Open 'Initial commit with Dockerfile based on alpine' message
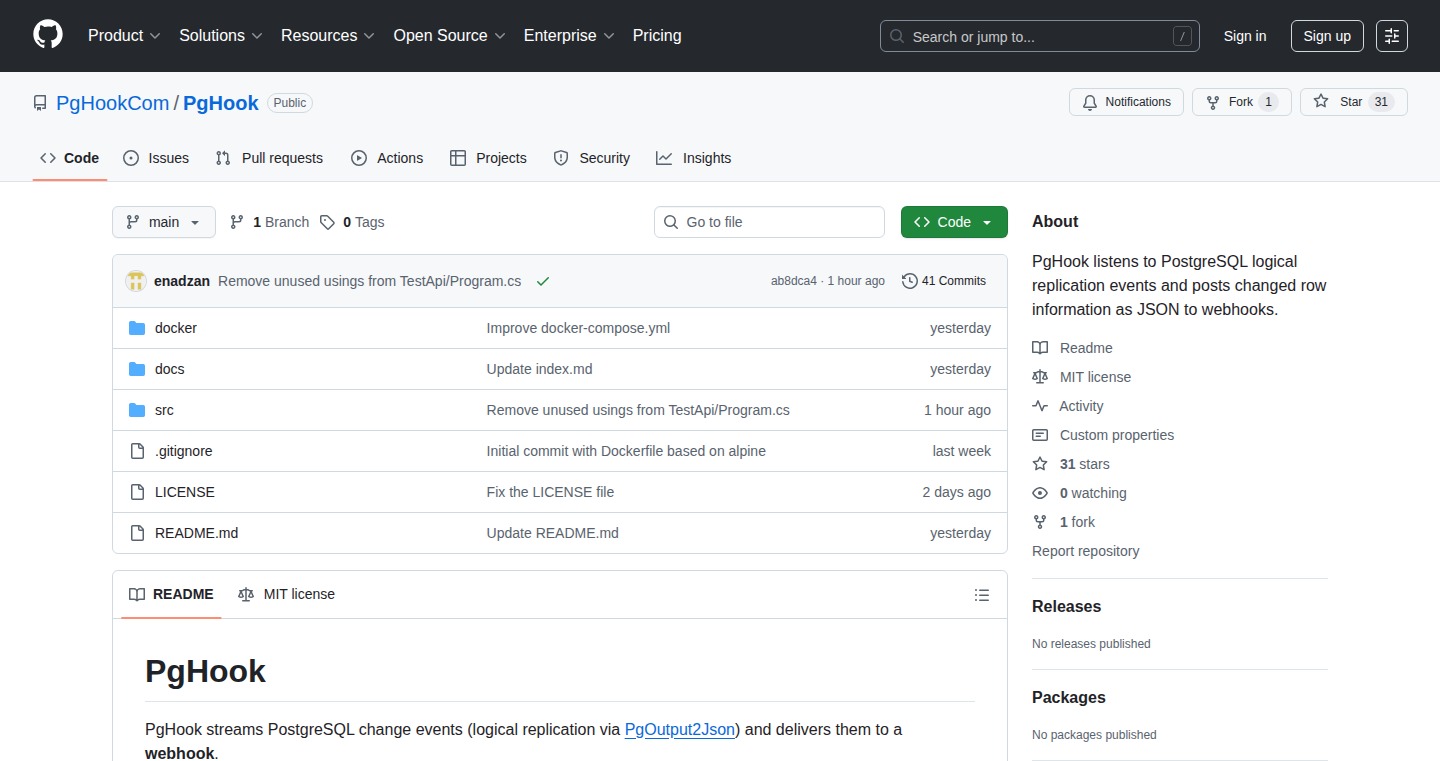 coord(626,451)
